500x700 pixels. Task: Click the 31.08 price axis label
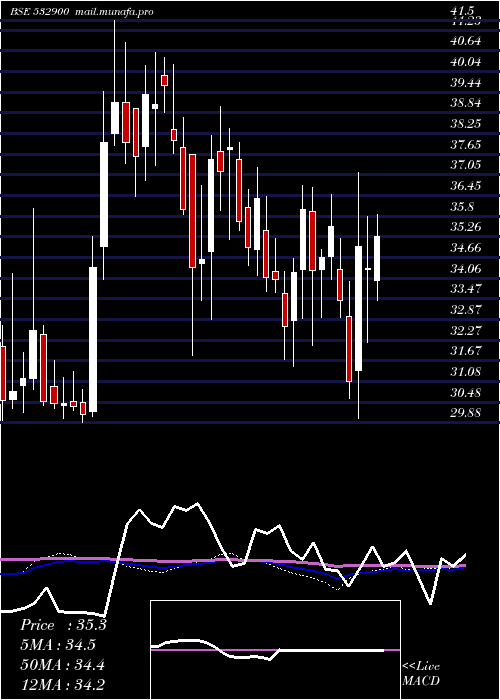[466, 371]
